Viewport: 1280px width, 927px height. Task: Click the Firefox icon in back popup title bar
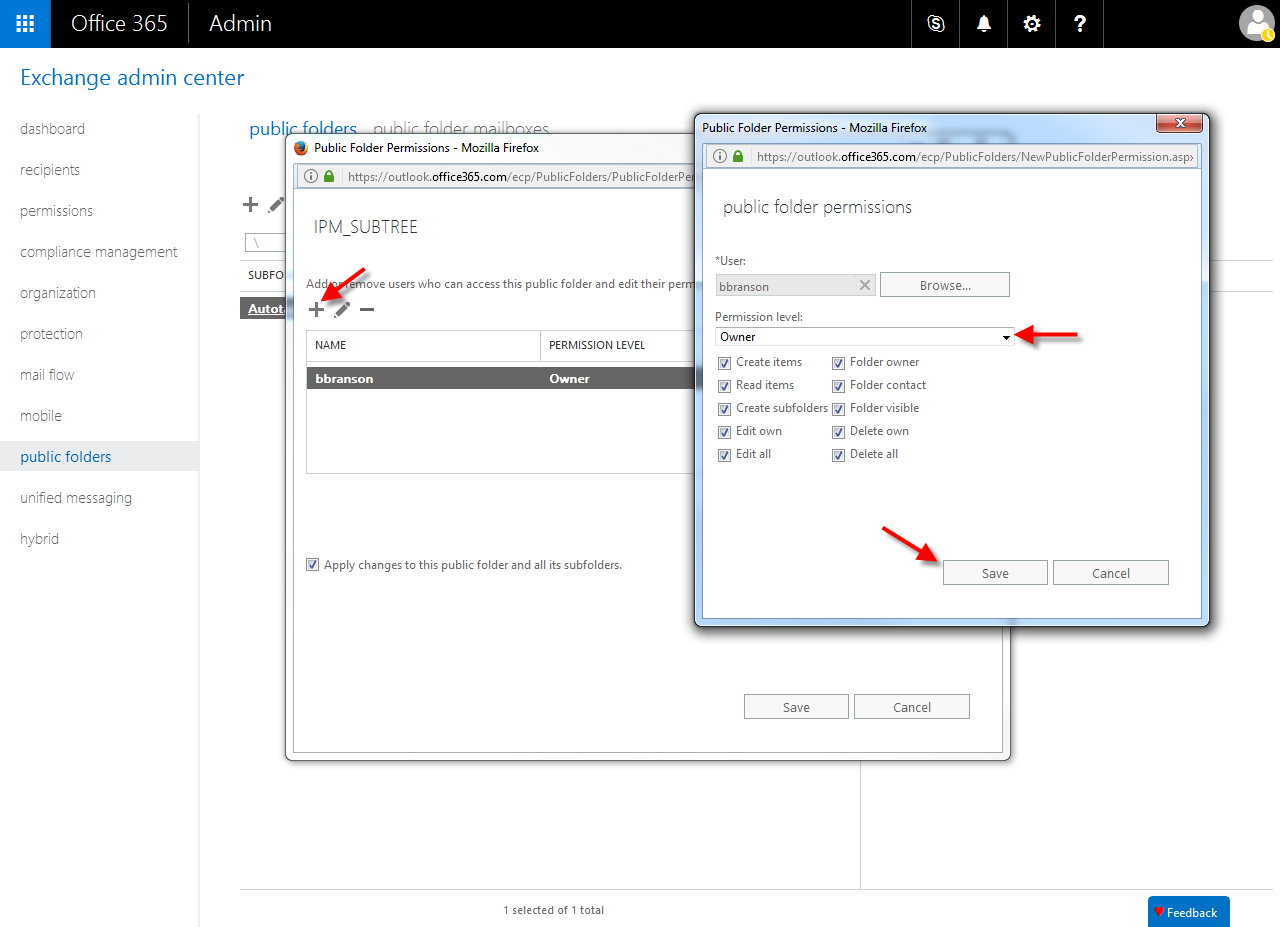tap(301, 148)
